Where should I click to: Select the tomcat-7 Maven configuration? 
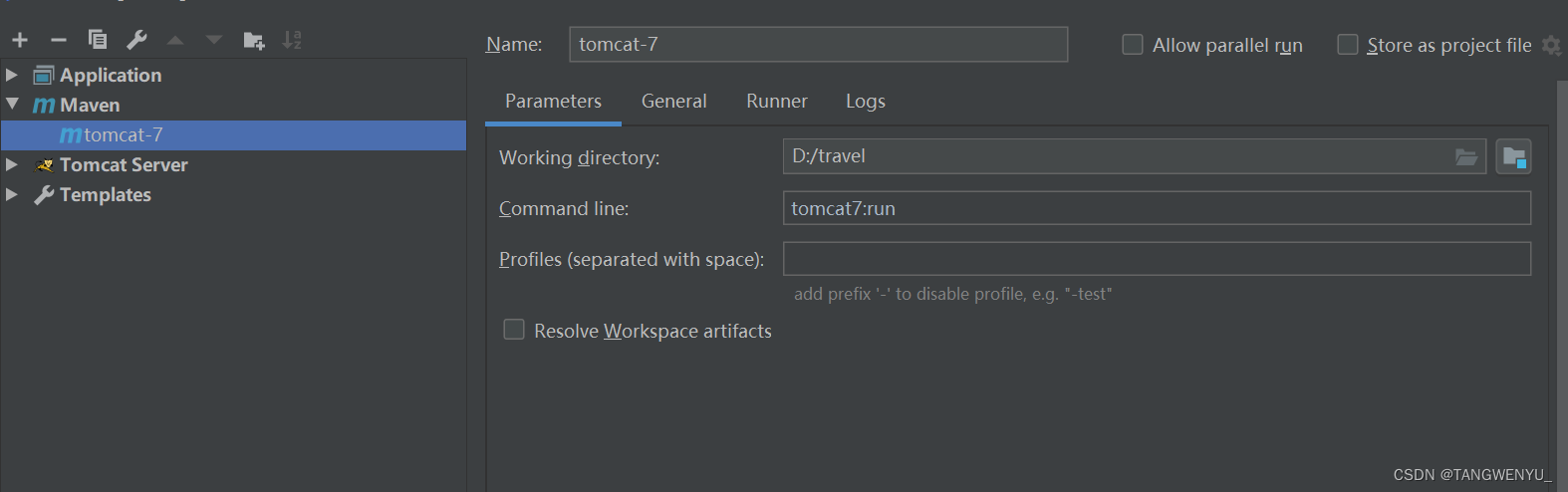click(233, 134)
